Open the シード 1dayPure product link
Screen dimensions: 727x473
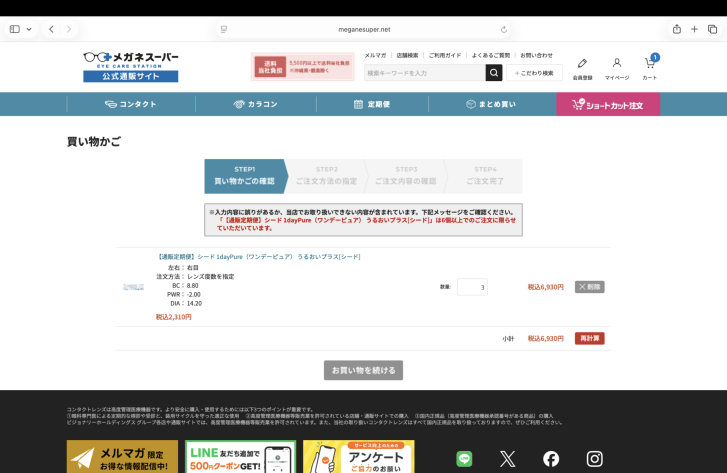tap(258, 257)
